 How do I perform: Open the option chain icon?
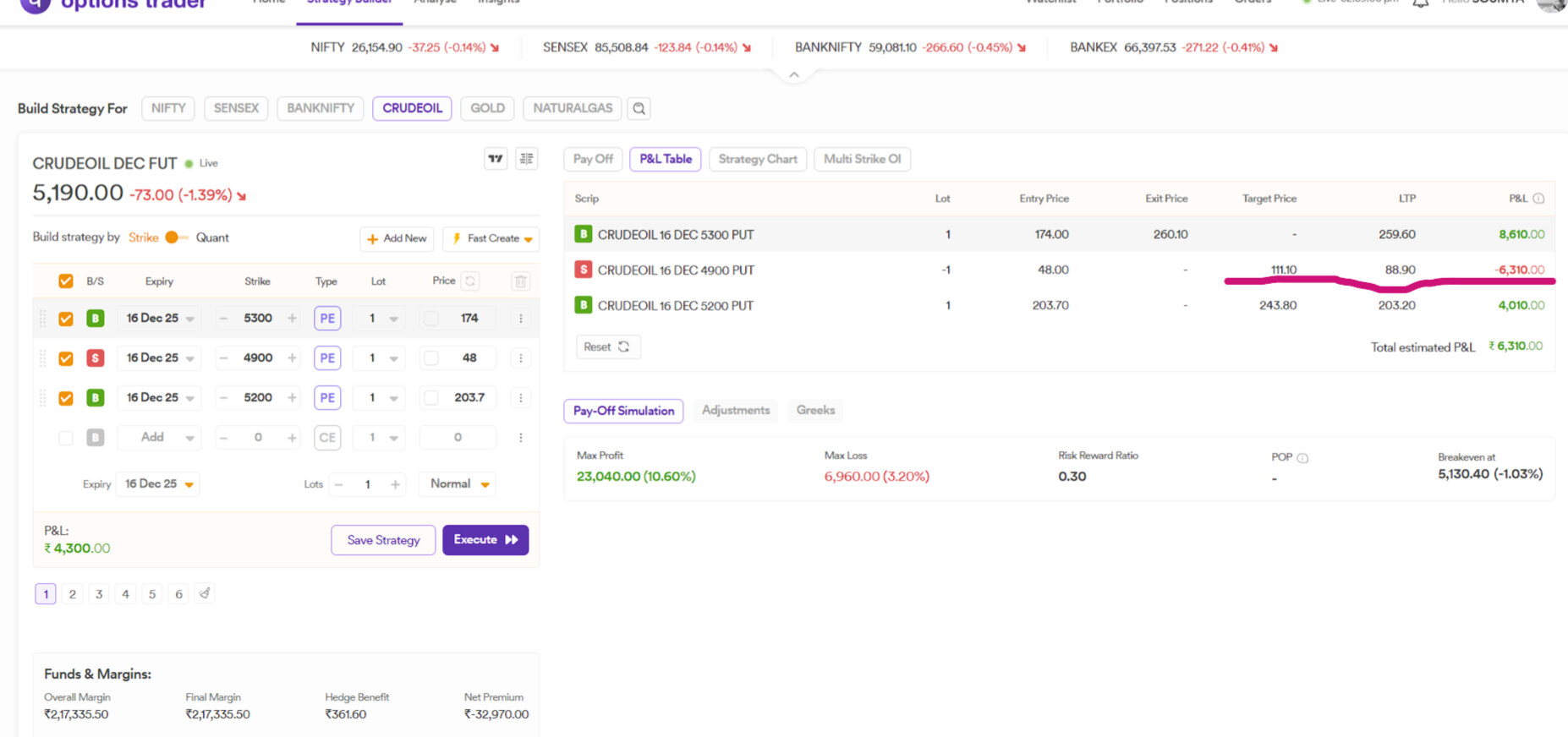click(527, 159)
